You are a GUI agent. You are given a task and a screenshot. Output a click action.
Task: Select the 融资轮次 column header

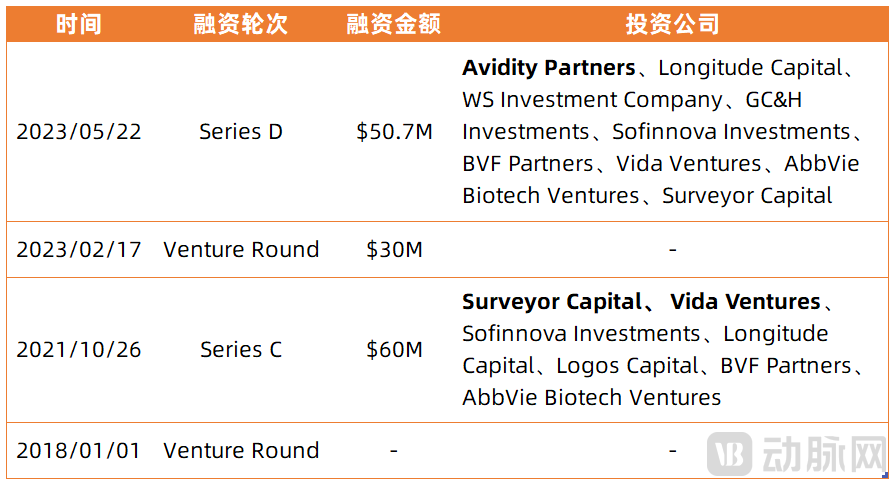tap(241, 24)
